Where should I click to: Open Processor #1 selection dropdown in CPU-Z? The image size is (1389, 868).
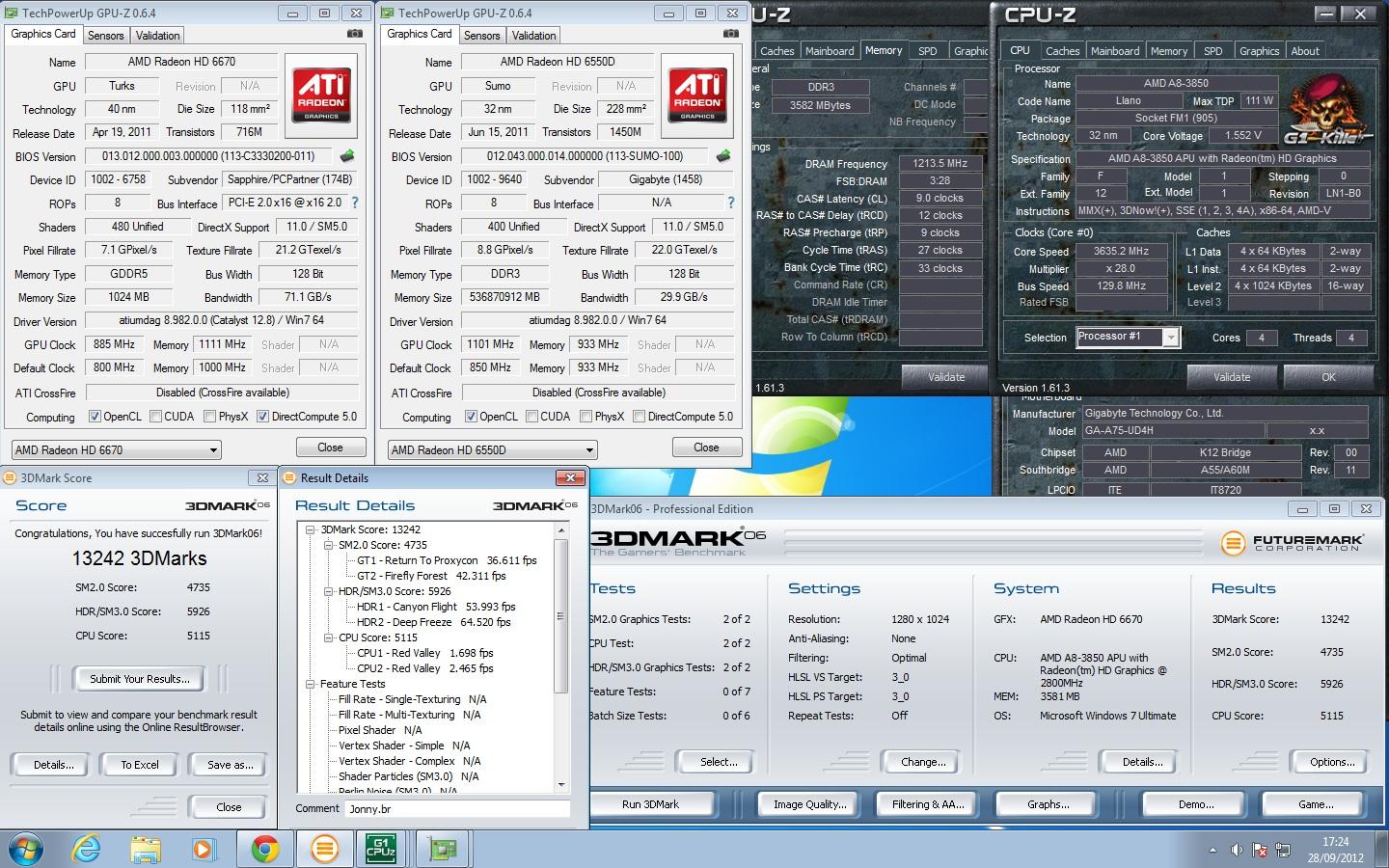tap(1128, 337)
